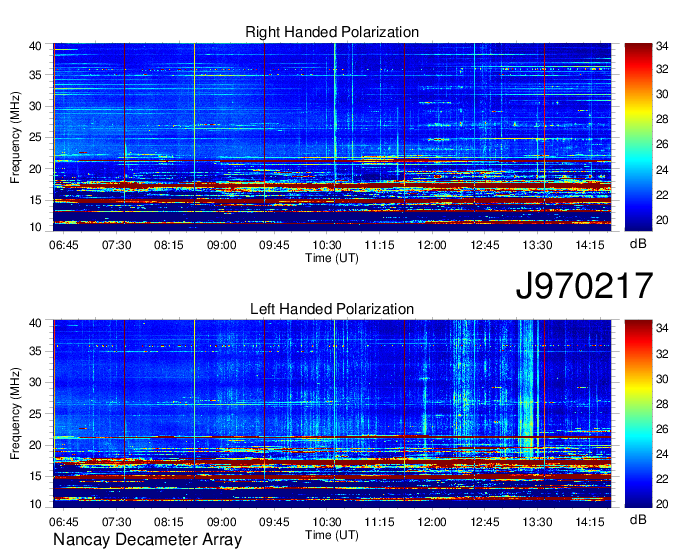Click the "dB" label under the upper color bar
Image resolution: width=680 pixels, height=552 pixels.
click(638, 244)
